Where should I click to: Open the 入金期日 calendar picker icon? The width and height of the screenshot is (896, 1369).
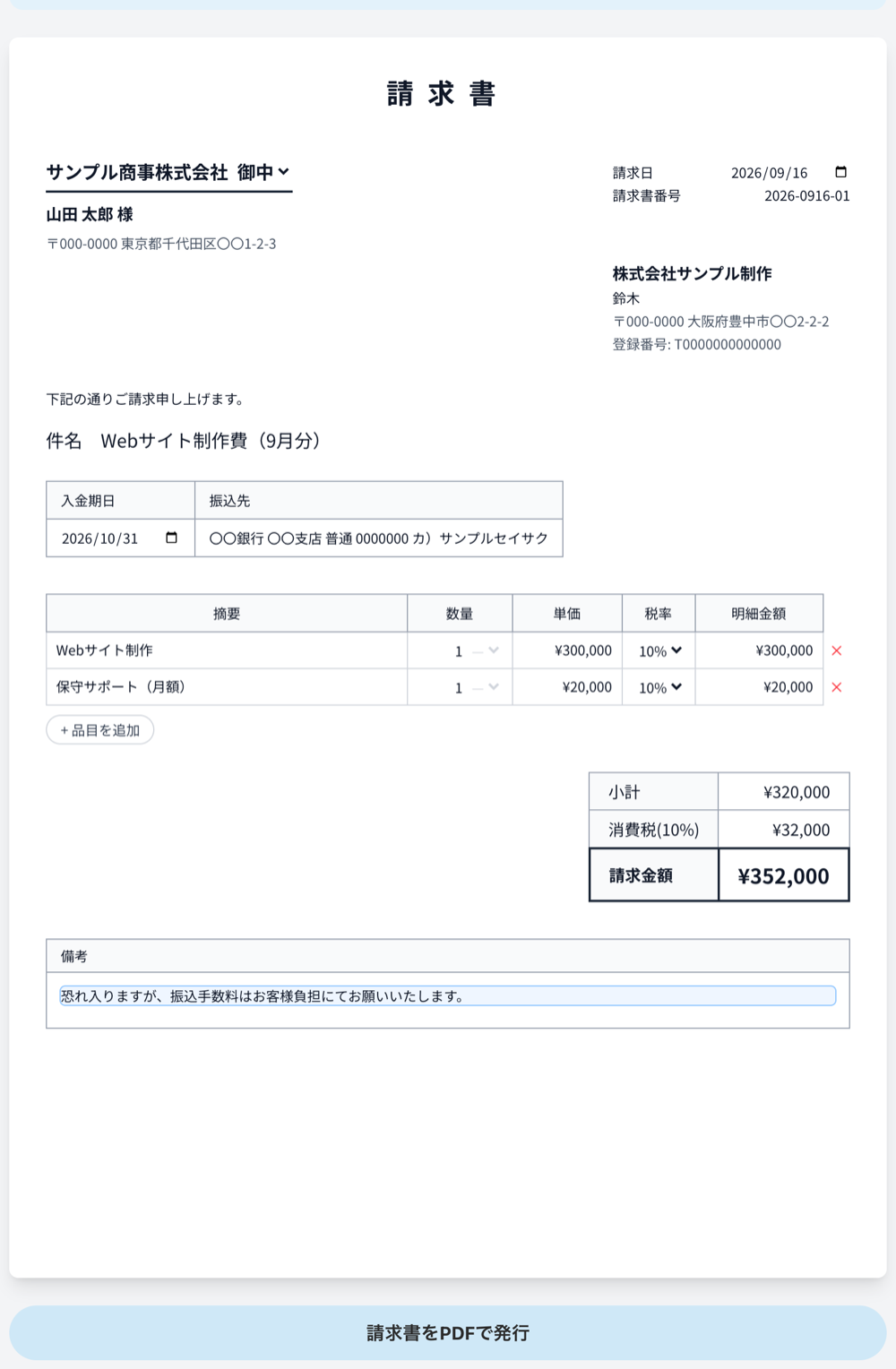click(171, 538)
